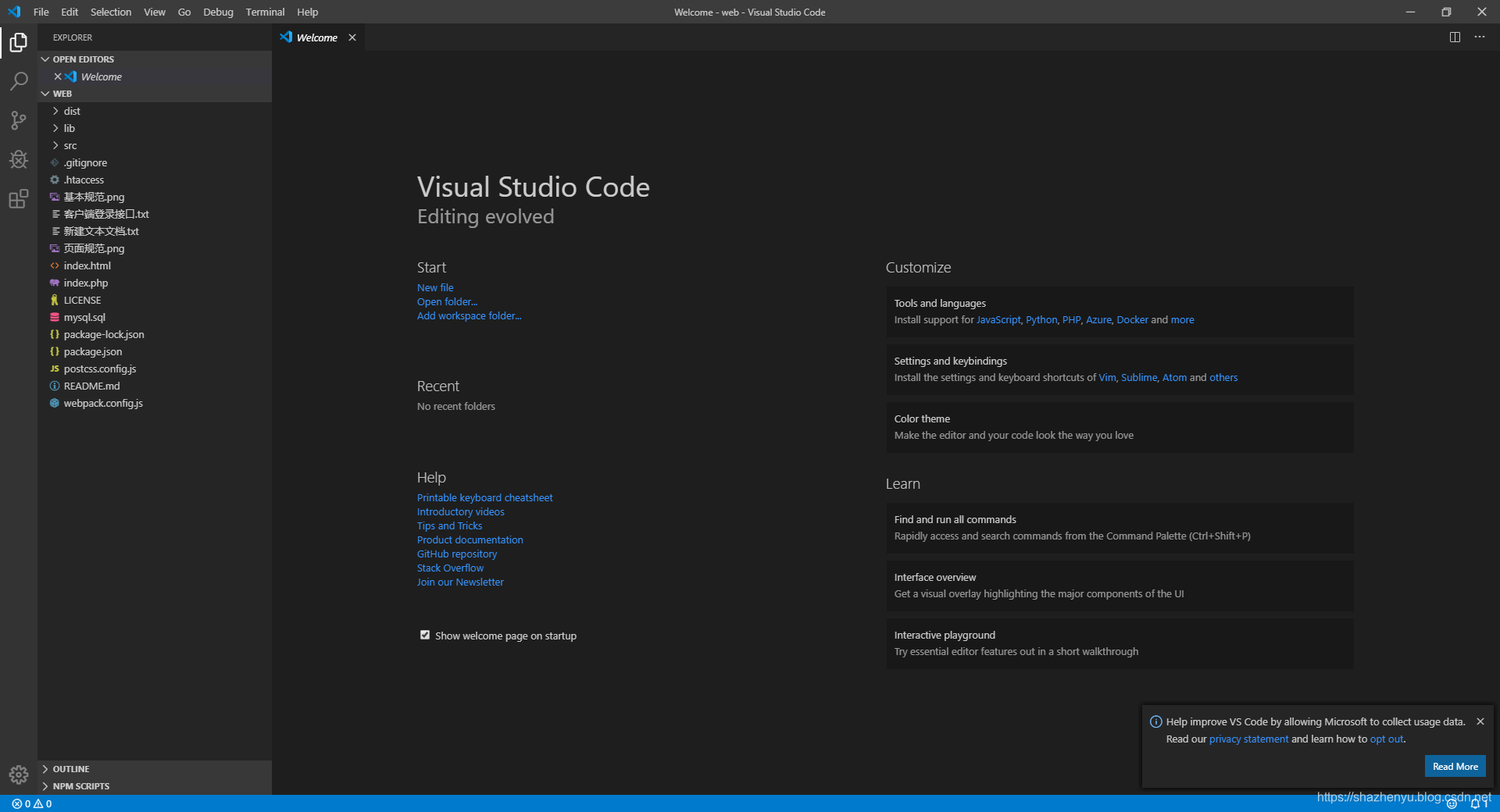The width and height of the screenshot is (1500, 812).
Task: Open the Explorer view in the activity bar
Action: pos(18,43)
